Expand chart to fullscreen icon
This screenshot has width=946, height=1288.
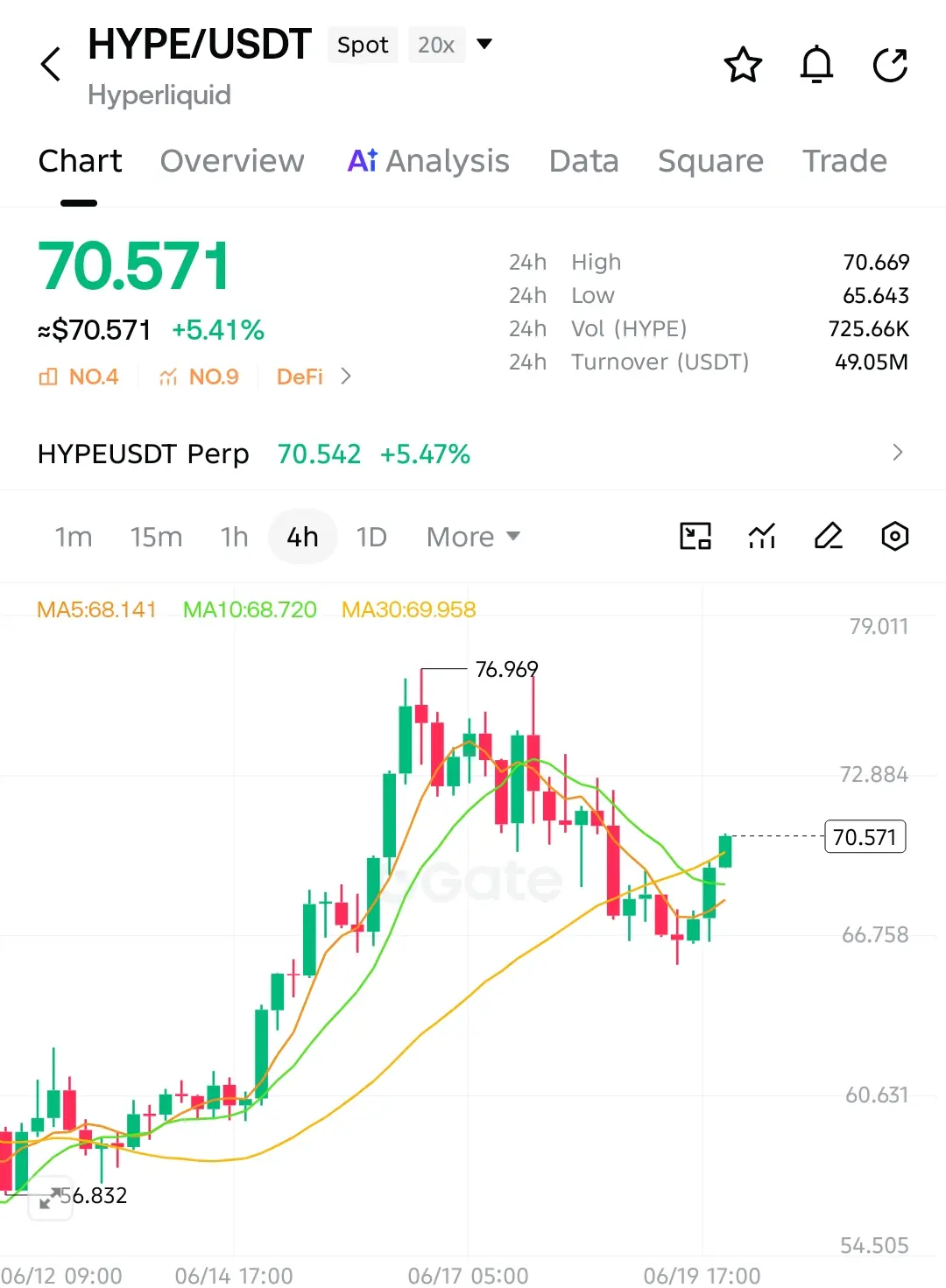50,1198
